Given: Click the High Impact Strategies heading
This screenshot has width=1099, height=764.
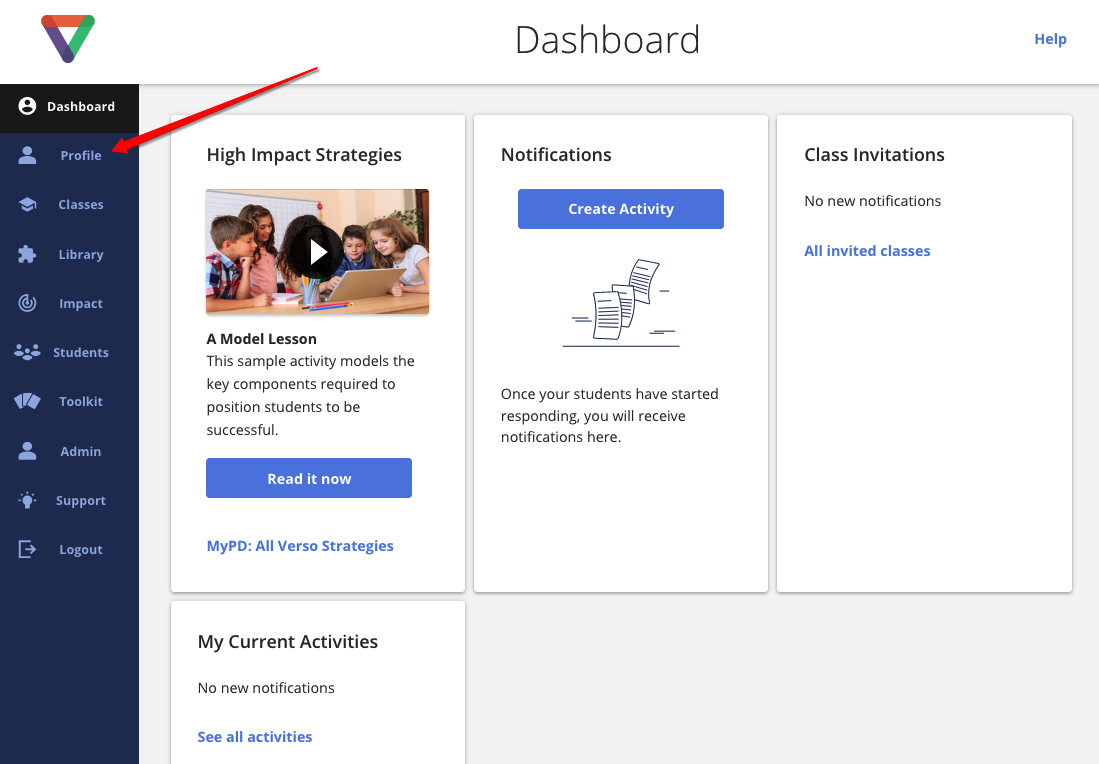Looking at the screenshot, I should point(304,154).
